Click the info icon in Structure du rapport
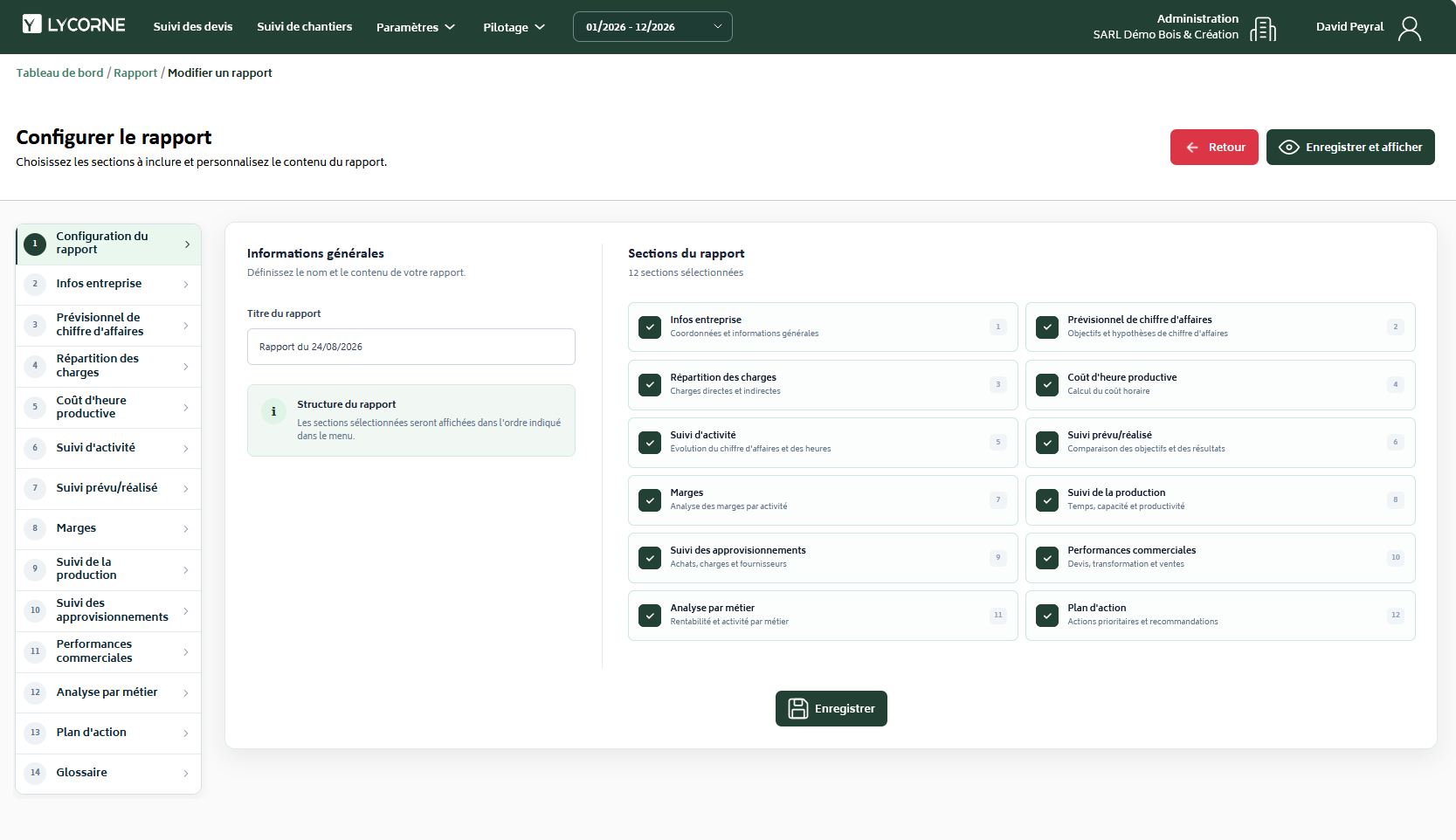The image size is (1456, 840). pos(273,411)
